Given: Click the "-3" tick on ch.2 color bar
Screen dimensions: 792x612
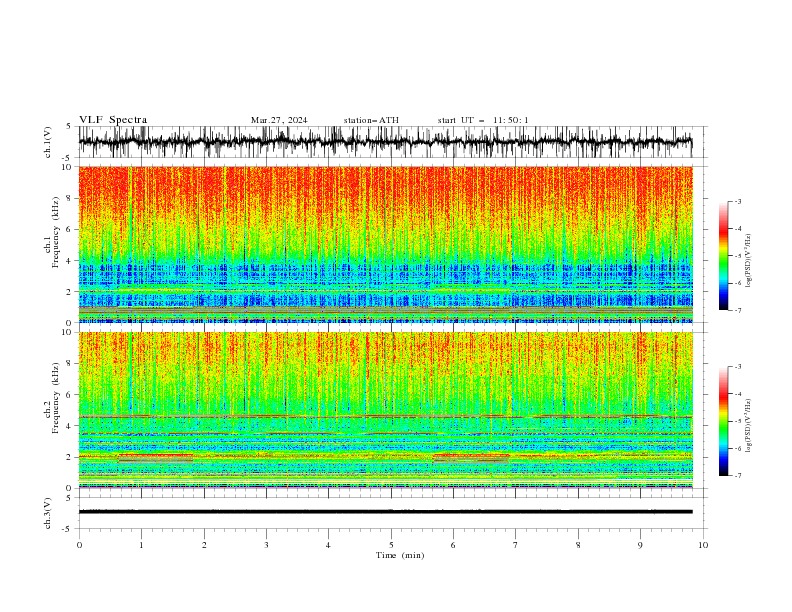Looking at the screenshot, I should point(737,367).
